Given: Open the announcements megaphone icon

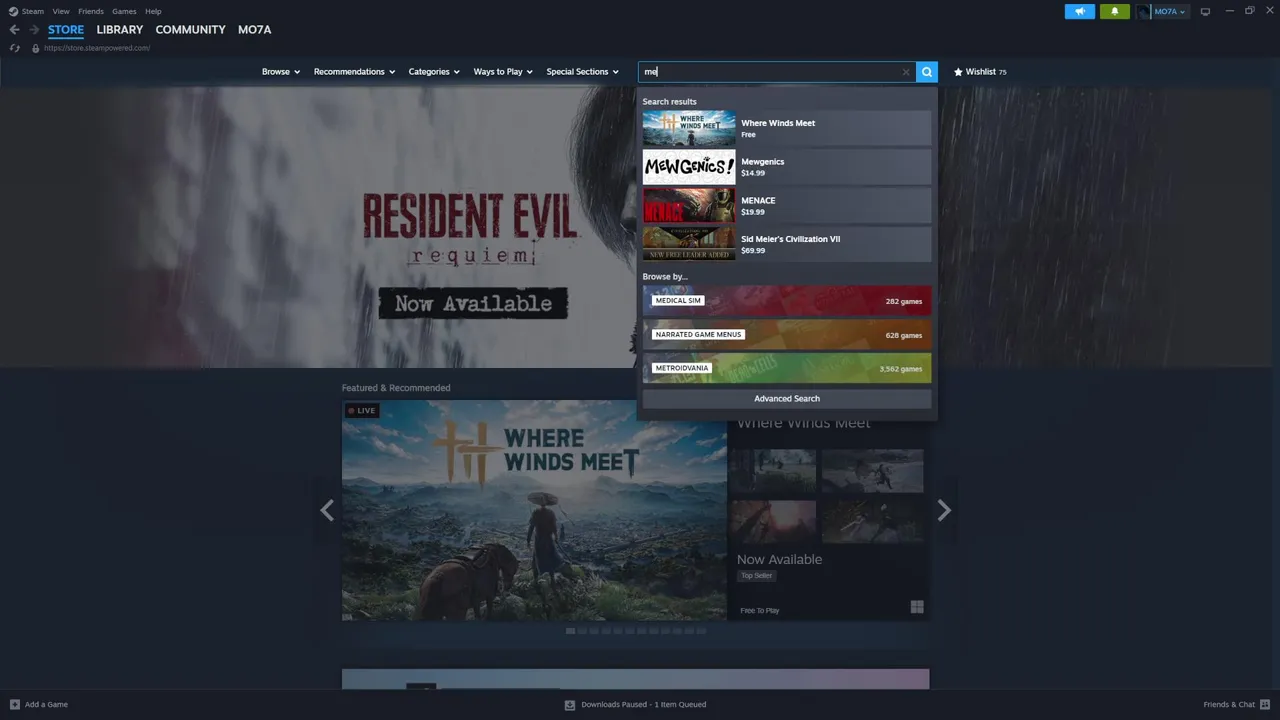Looking at the screenshot, I should (x=1080, y=12).
